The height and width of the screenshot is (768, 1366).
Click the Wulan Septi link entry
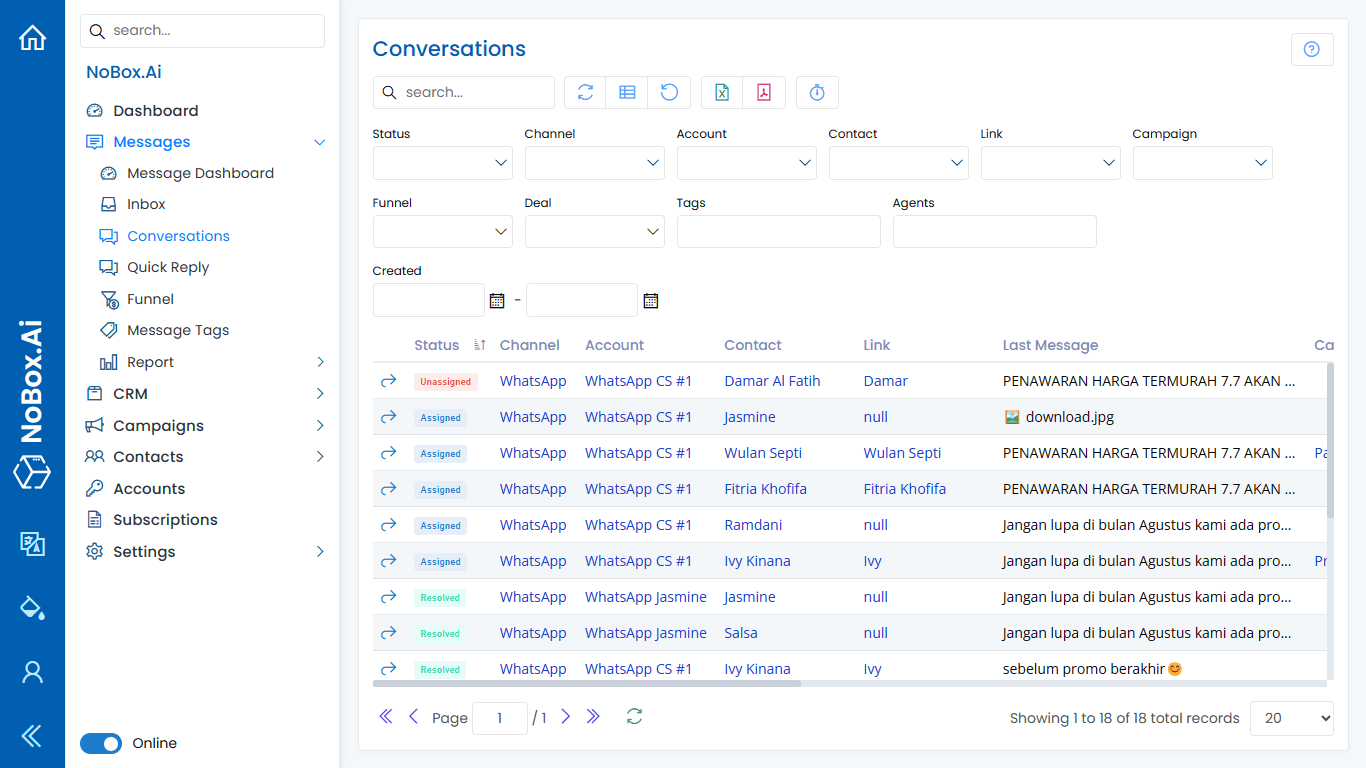902,453
